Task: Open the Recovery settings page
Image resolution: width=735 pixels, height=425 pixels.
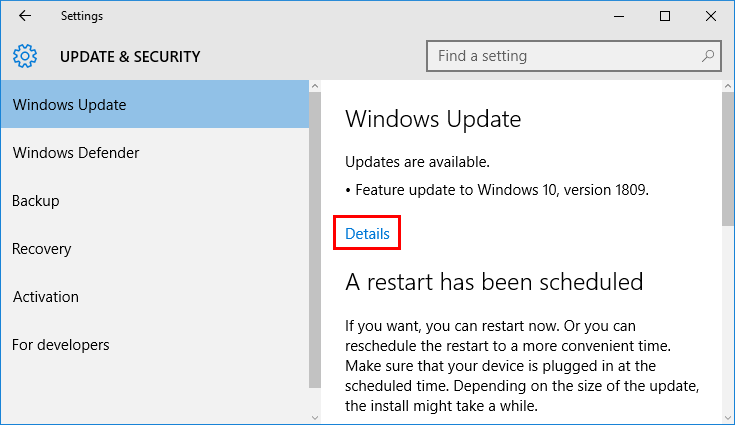Action: click(x=42, y=249)
